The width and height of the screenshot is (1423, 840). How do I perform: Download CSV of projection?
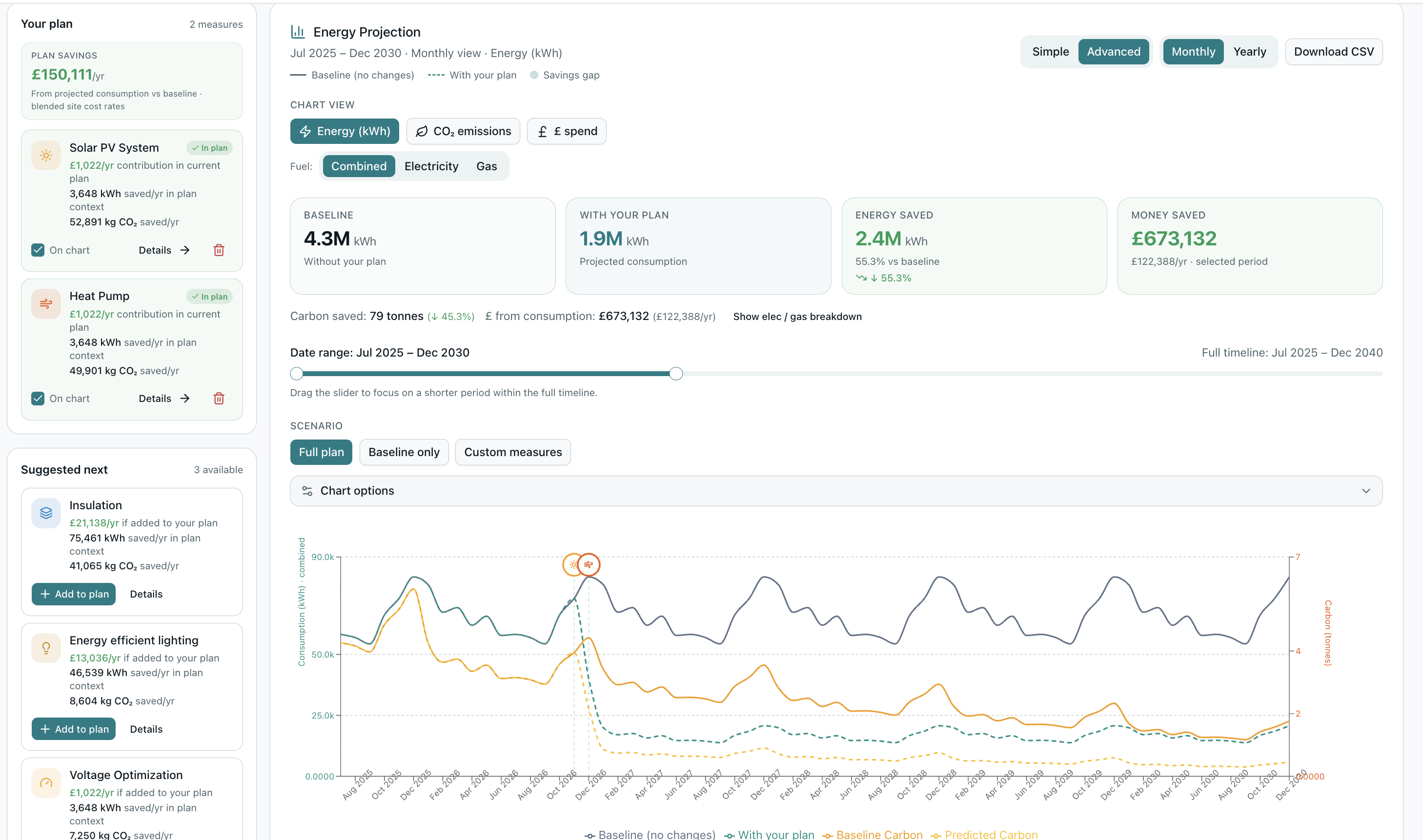click(1334, 52)
